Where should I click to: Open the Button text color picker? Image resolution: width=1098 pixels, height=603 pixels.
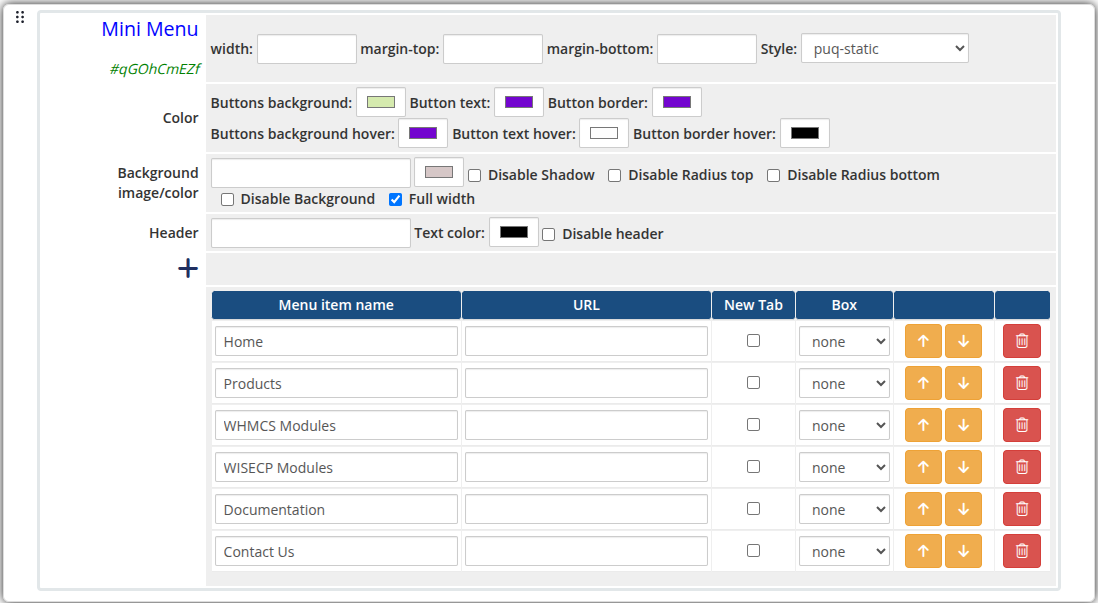tap(517, 101)
